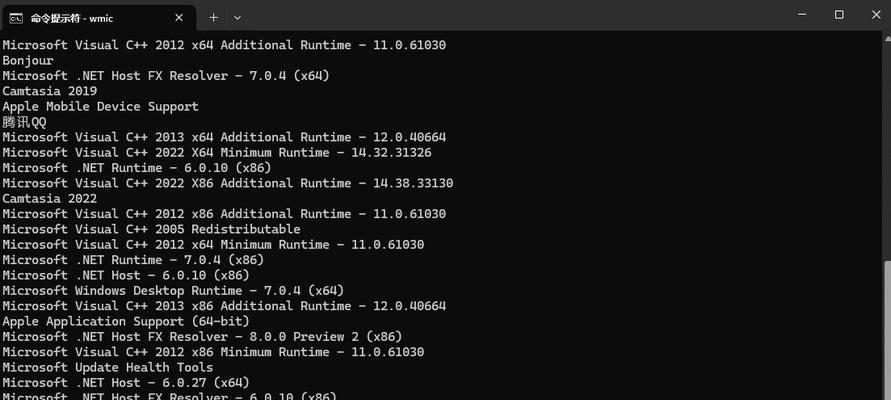Click the empty title bar drag area
Screen dimensions: 891x400
[500, 16]
